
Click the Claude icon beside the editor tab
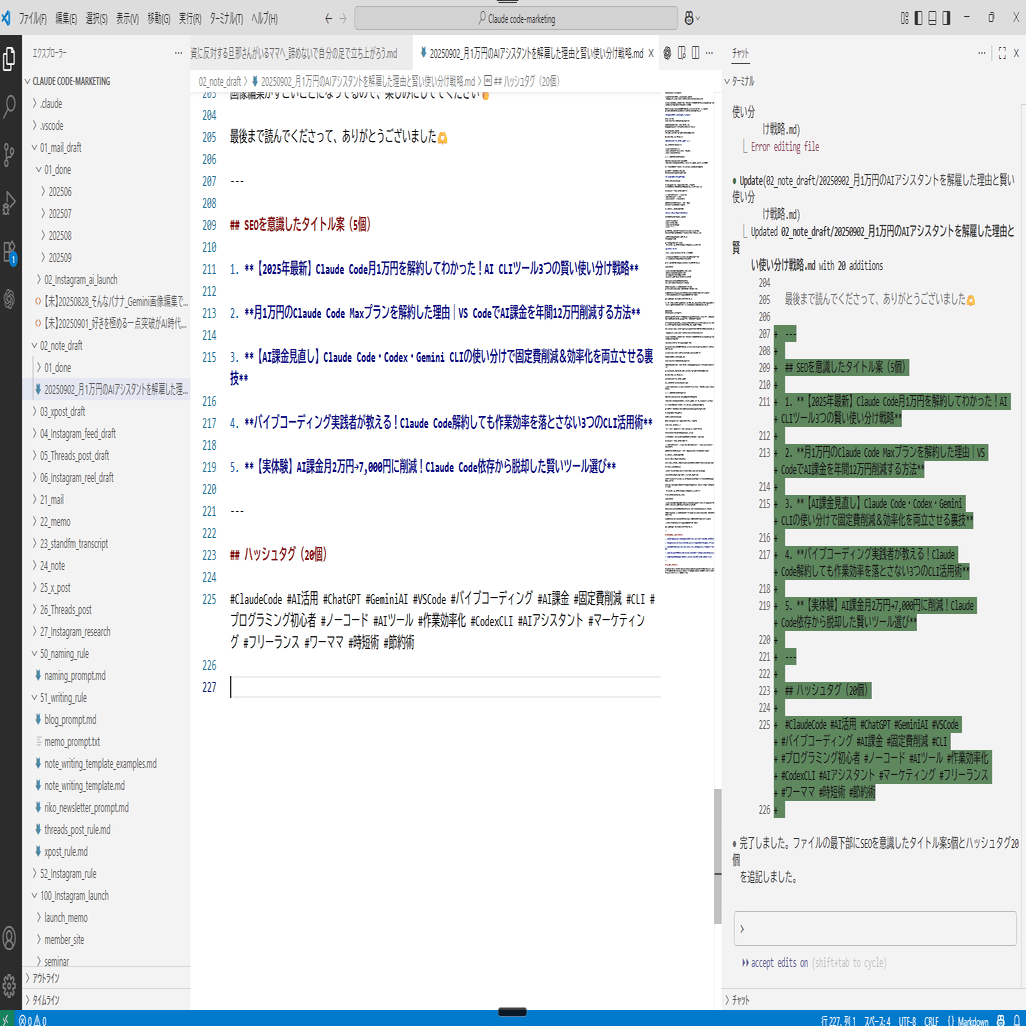coord(666,52)
